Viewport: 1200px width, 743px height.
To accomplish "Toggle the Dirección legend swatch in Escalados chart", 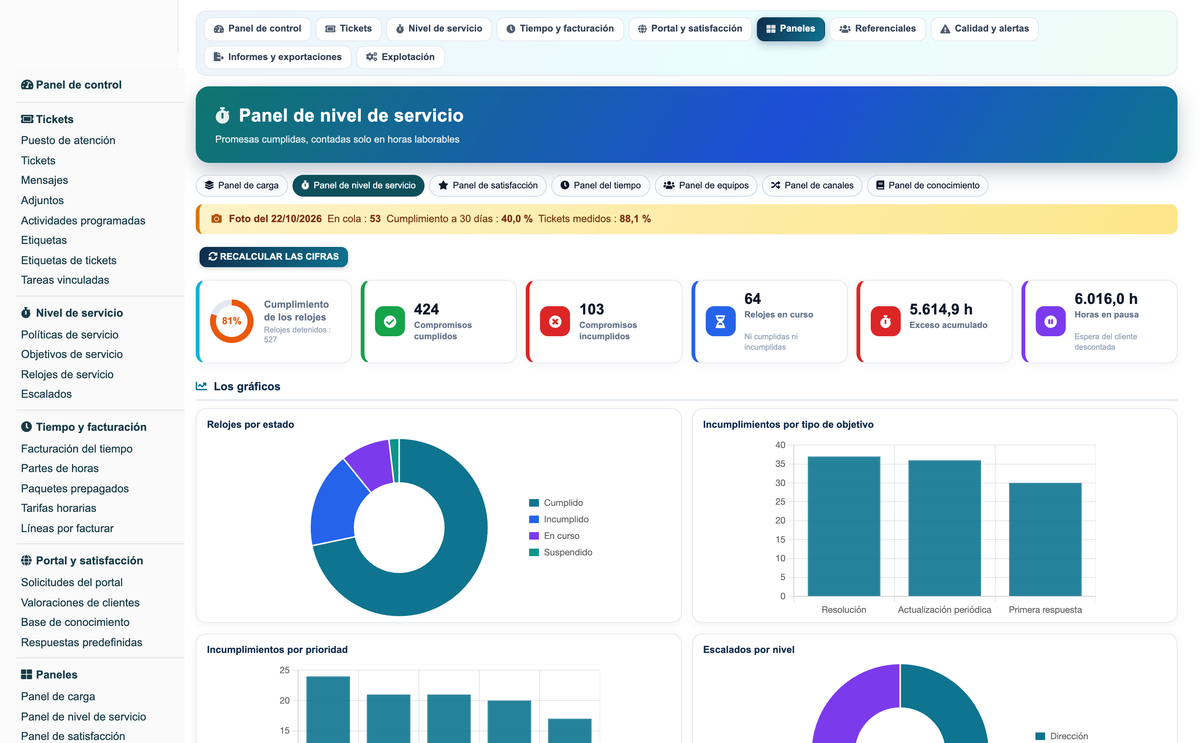I will 1040,736.
